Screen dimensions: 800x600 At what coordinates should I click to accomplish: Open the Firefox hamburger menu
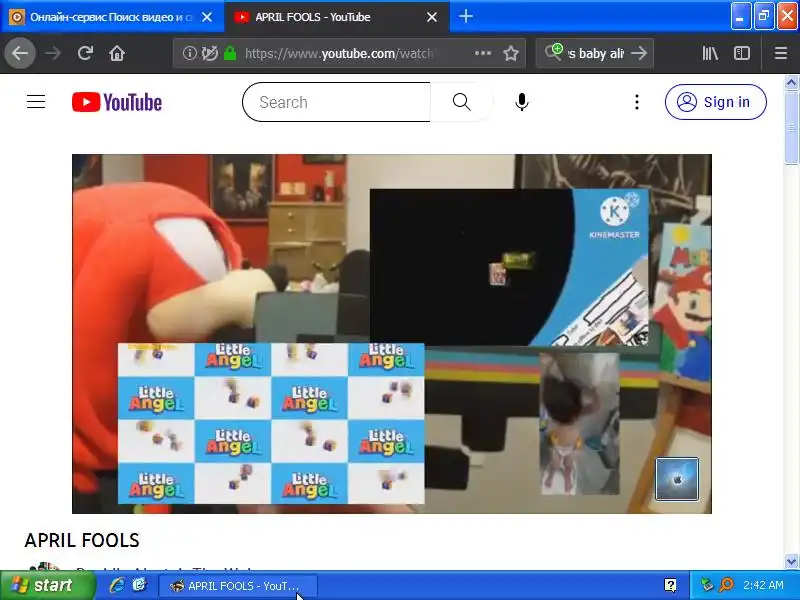781,53
